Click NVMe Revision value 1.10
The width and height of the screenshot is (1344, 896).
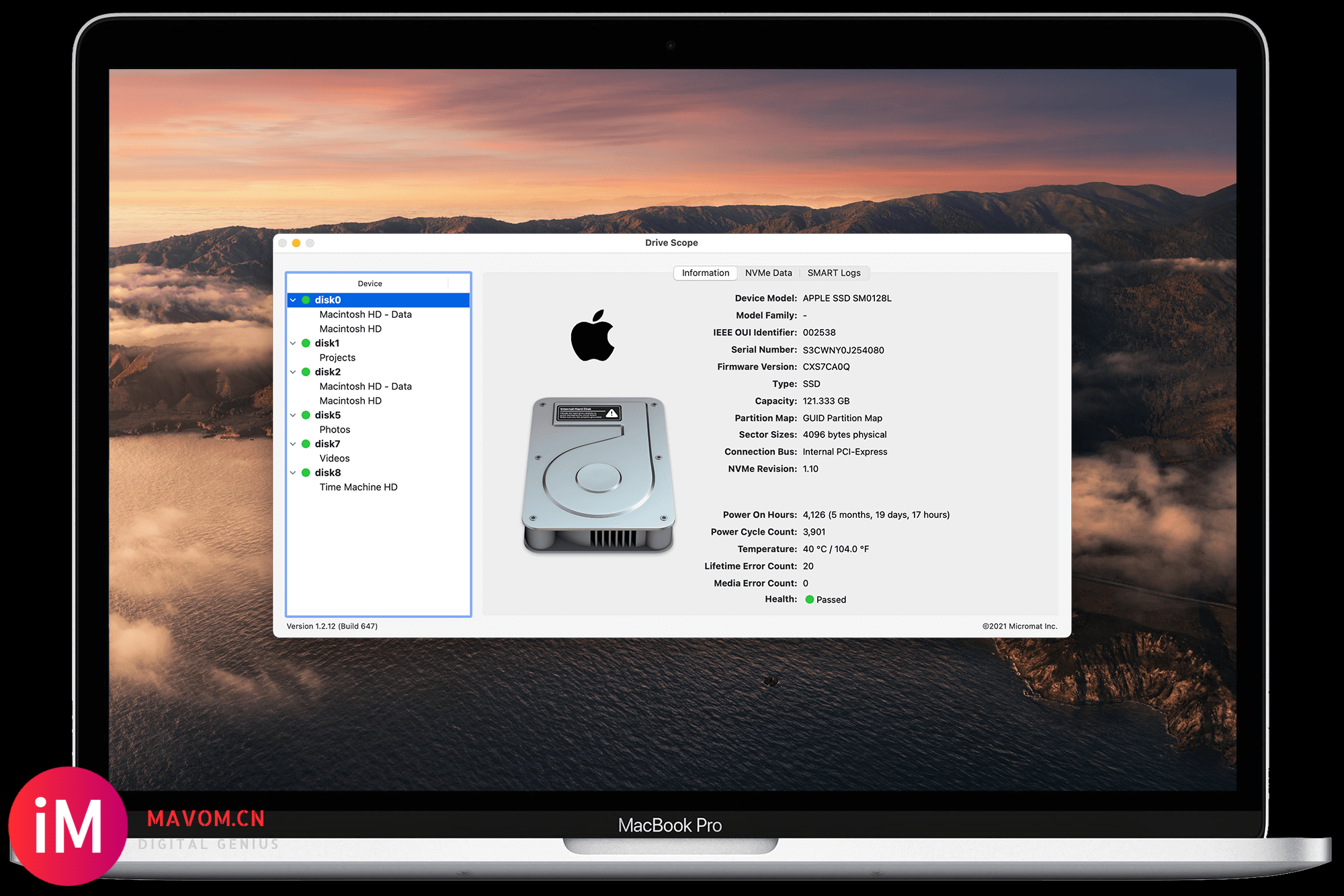tap(810, 469)
